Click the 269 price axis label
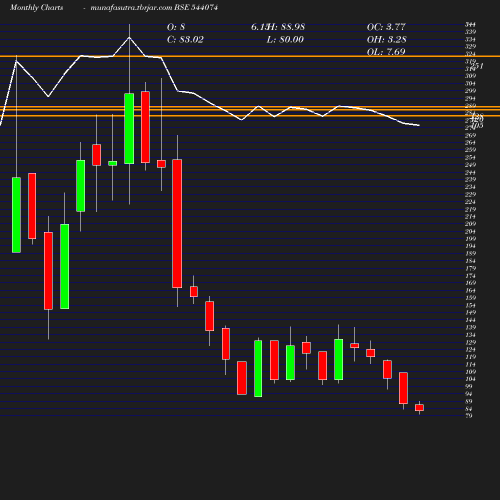The height and width of the screenshot is (500, 500). (x=470, y=135)
